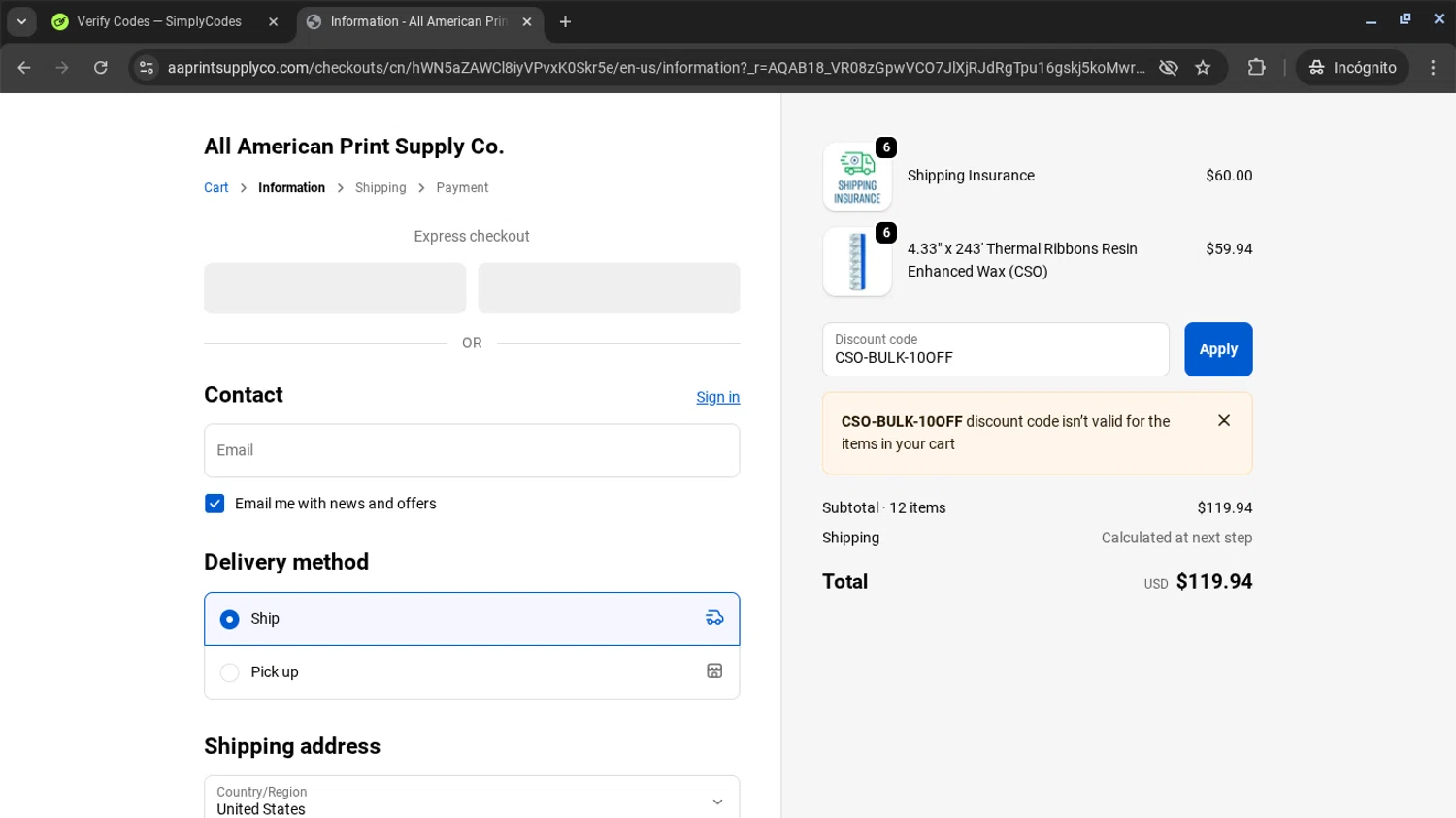Click the quantity badge on Thermal Ribbons
The width and height of the screenshot is (1456, 818).
pyautogui.click(x=886, y=233)
